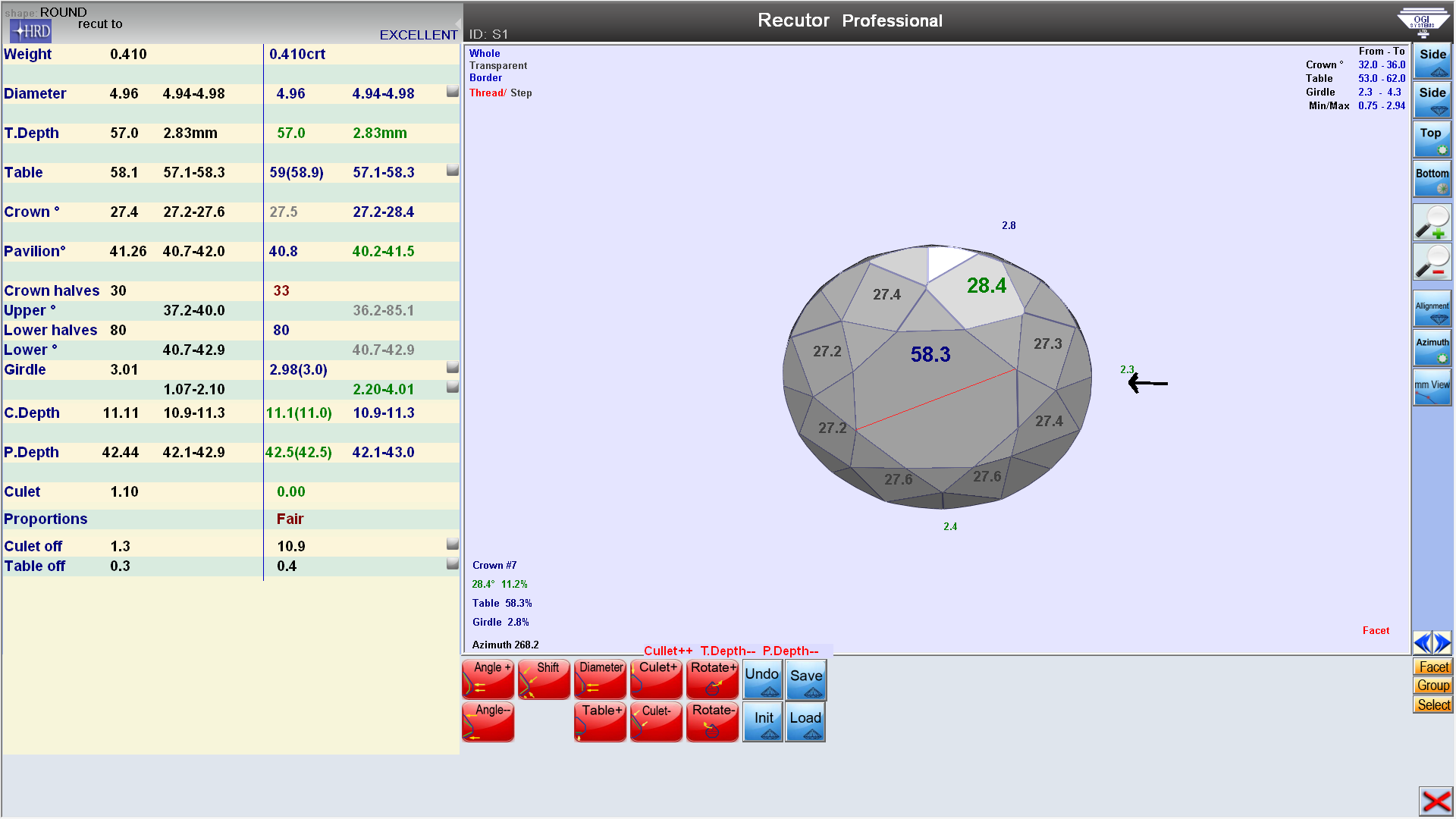Image resolution: width=1456 pixels, height=819 pixels.
Task: Click the zoom in magnifier icon
Action: click(x=1432, y=221)
